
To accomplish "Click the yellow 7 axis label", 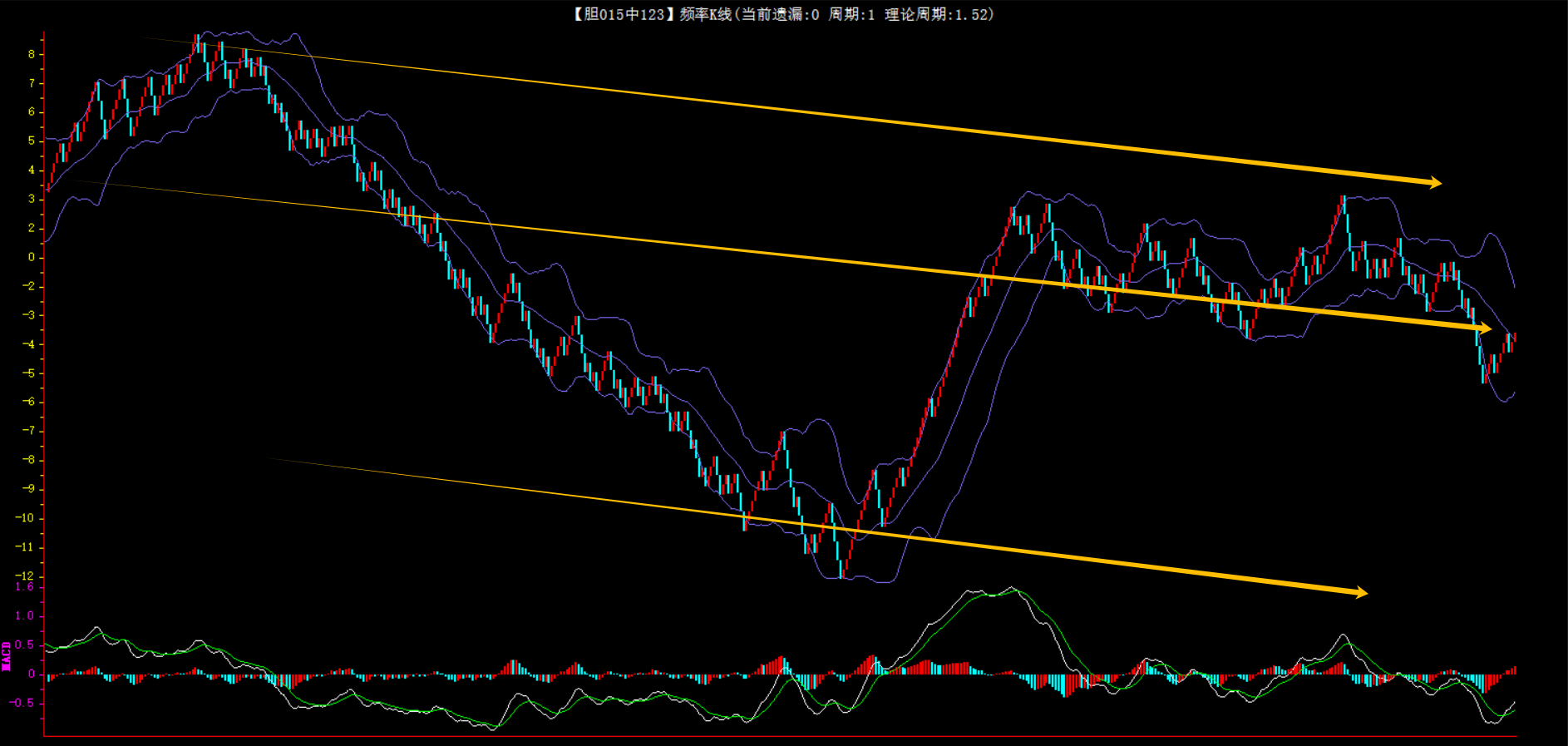I will pyautogui.click(x=32, y=83).
